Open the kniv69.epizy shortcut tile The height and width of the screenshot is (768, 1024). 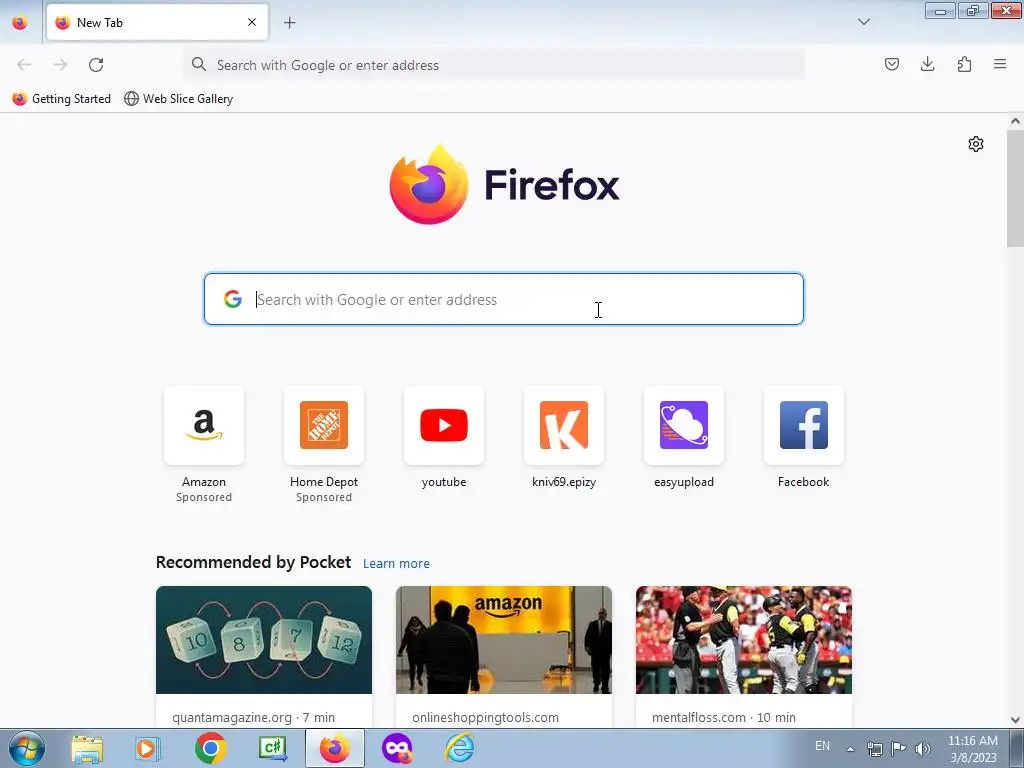click(564, 425)
